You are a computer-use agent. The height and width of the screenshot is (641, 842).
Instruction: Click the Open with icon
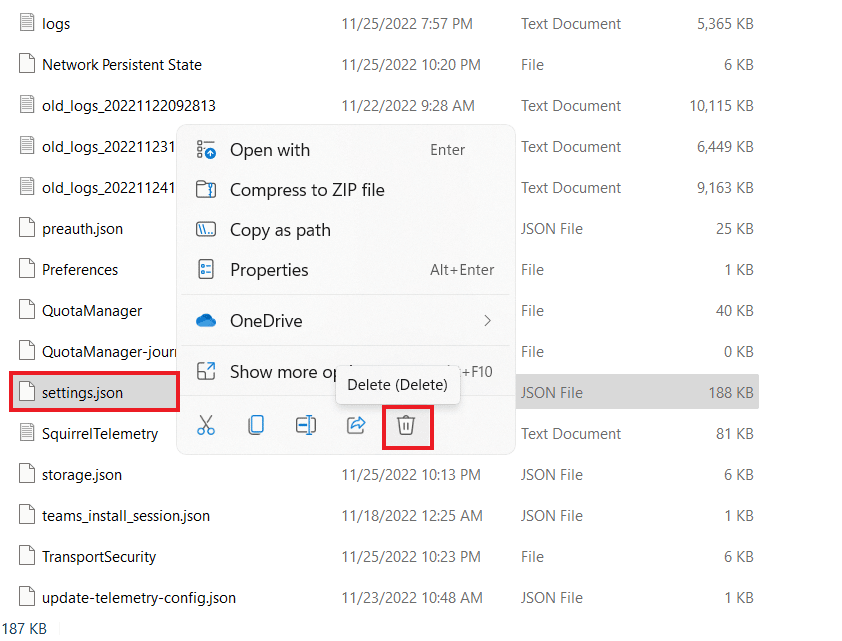[x=206, y=150]
